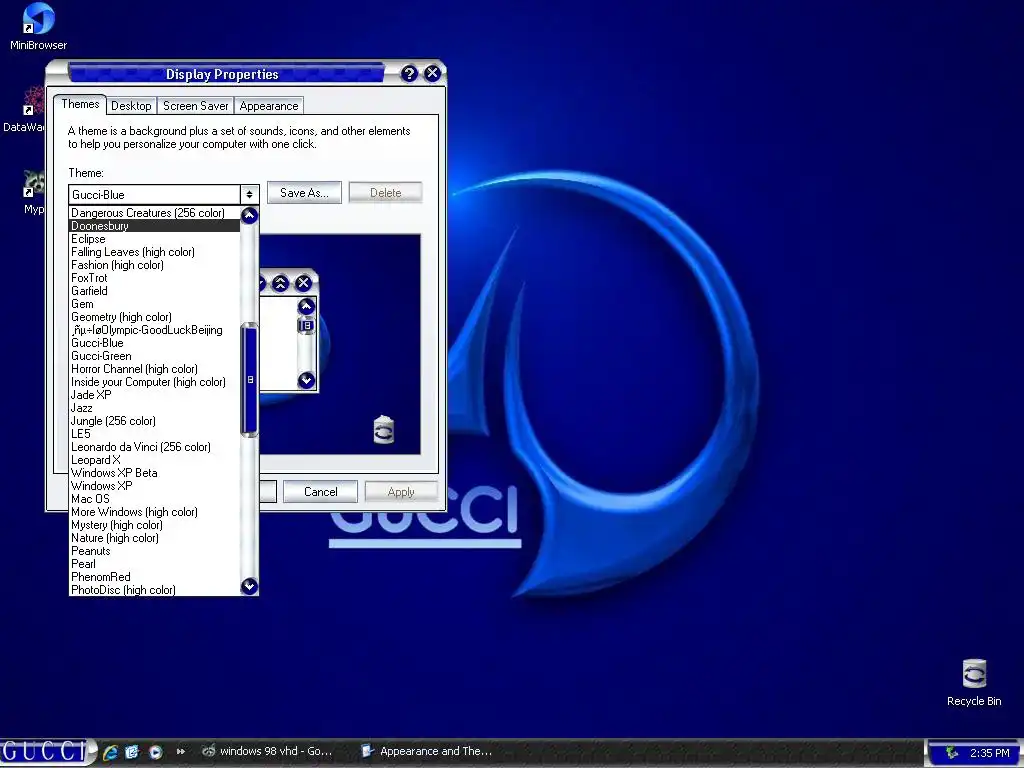Select the Leopard X theme
The height and width of the screenshot is (768, 1024).
coord(155,460)
